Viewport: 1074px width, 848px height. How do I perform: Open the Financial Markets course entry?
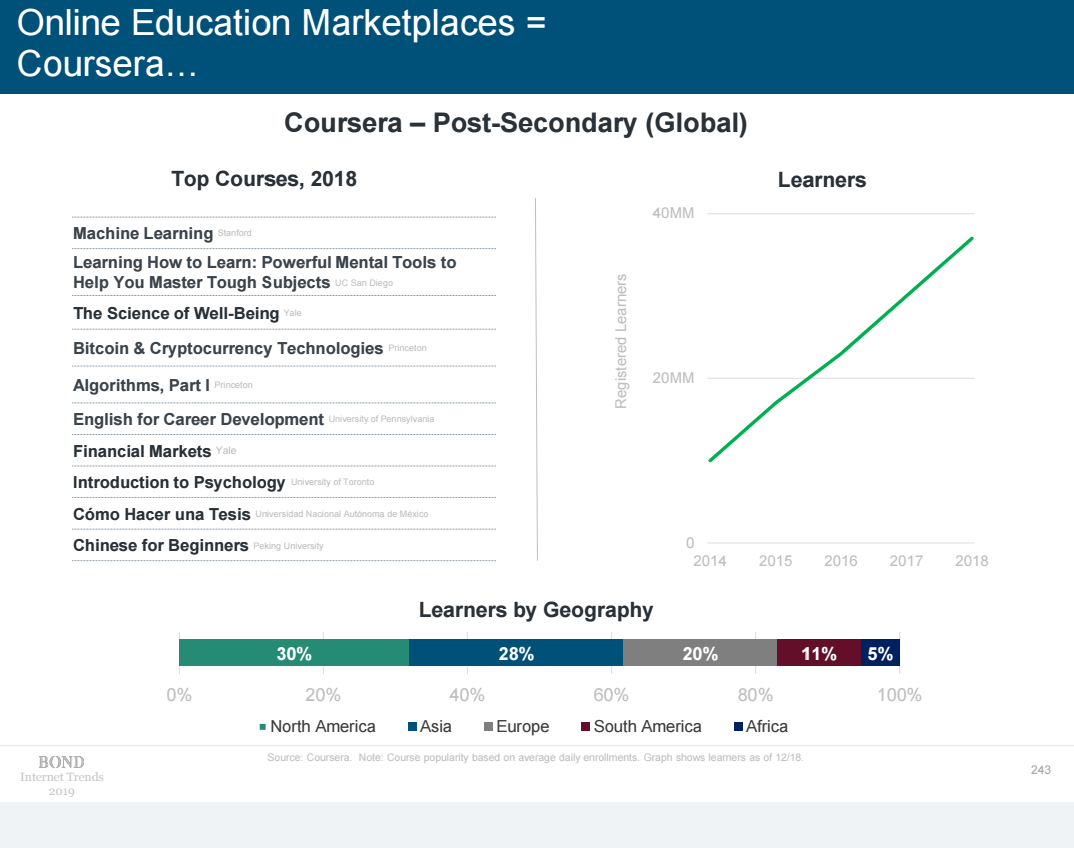pos(142,451)
